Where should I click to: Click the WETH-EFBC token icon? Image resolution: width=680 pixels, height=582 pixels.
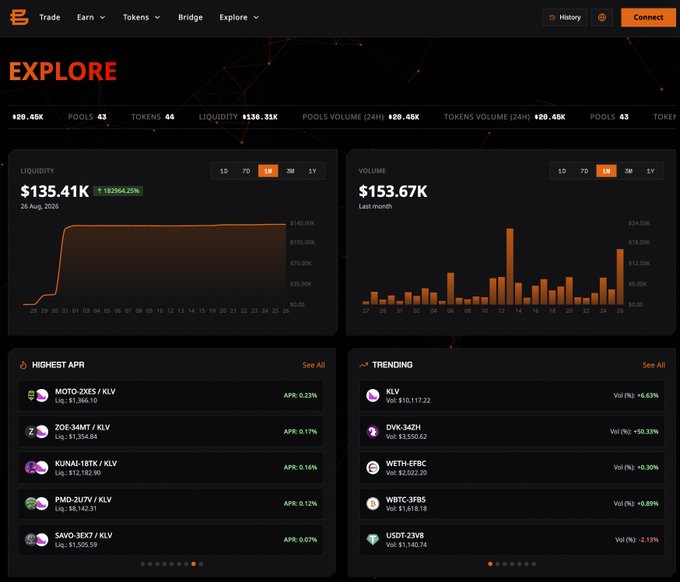coord(373,468)
